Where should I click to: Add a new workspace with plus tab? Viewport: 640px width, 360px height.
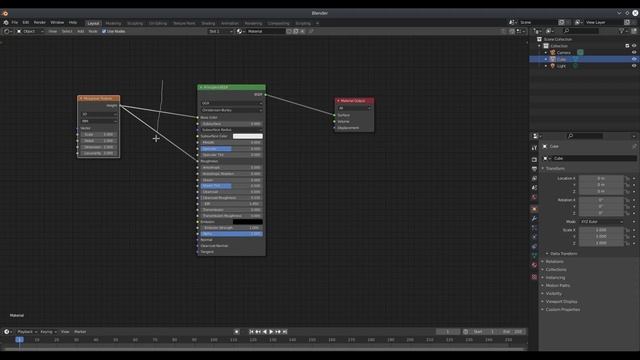(317, 23)
